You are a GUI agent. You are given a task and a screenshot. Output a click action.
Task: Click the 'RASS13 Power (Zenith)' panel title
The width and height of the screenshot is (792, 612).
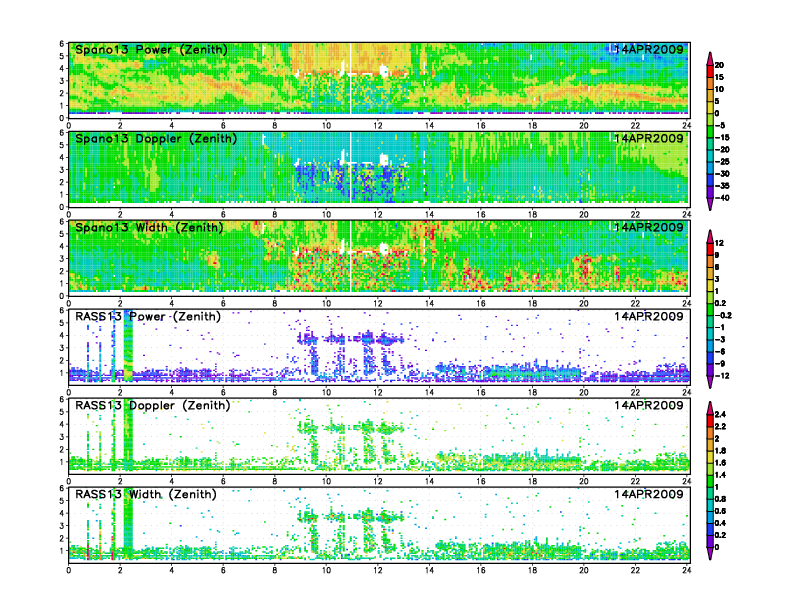point(148,317)
